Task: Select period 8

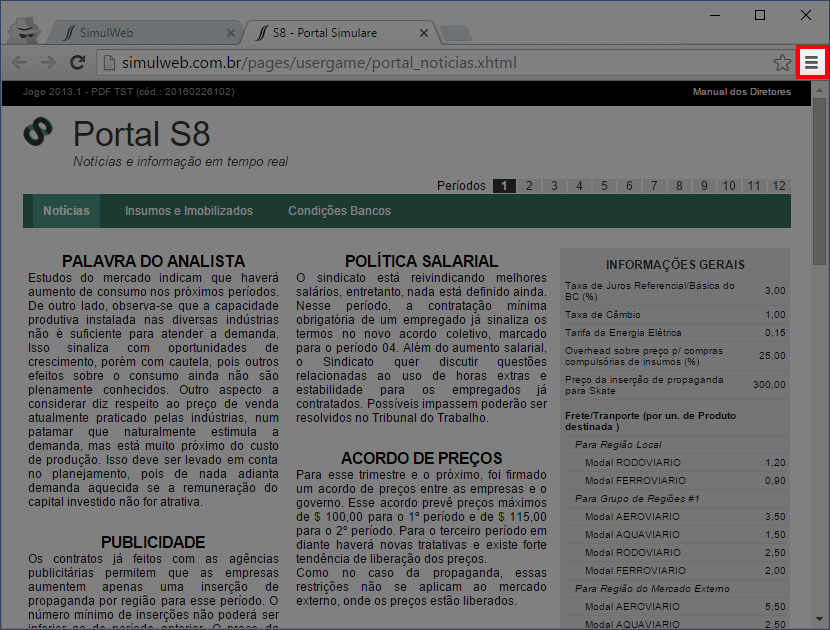Action: coord(679,186)
